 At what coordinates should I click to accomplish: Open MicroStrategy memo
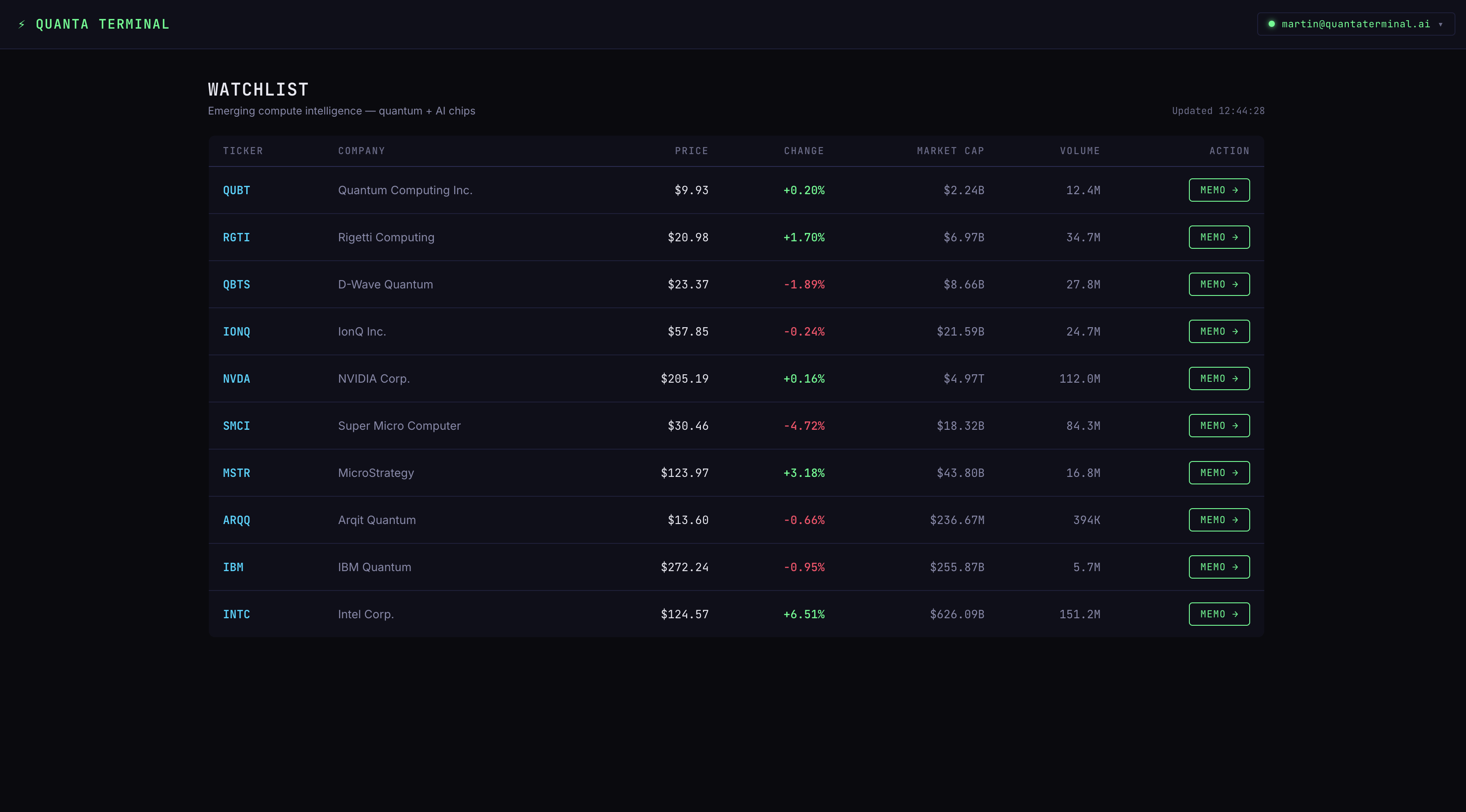pyautogui.click(x=1219, y=473)
